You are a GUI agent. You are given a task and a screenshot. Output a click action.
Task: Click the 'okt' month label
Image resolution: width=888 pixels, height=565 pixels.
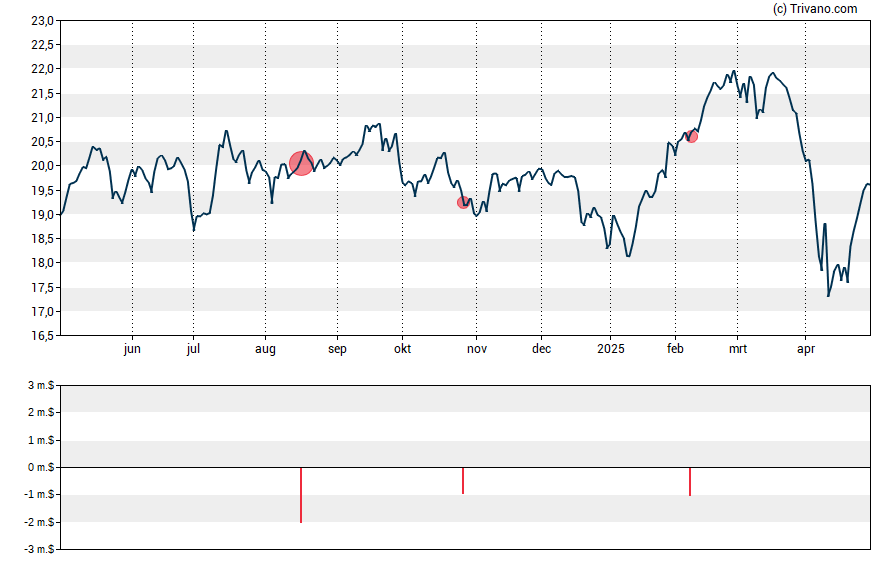[x=403, y=349]
